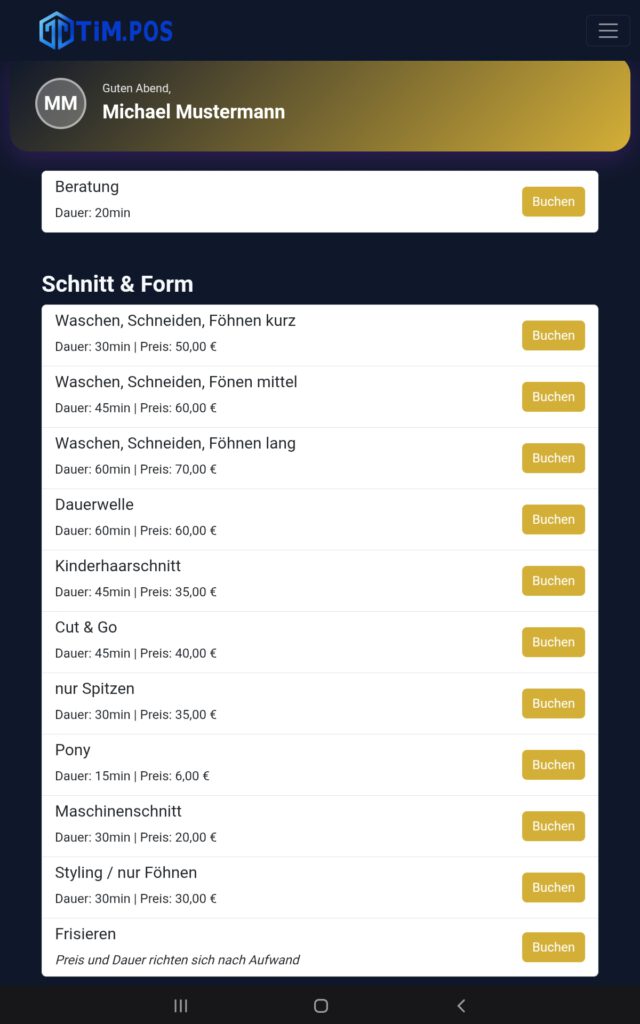Tap the MM profile avatar
Image resolution: width=640 pixels, height=1024 pixels.
[x=61, y=104]
